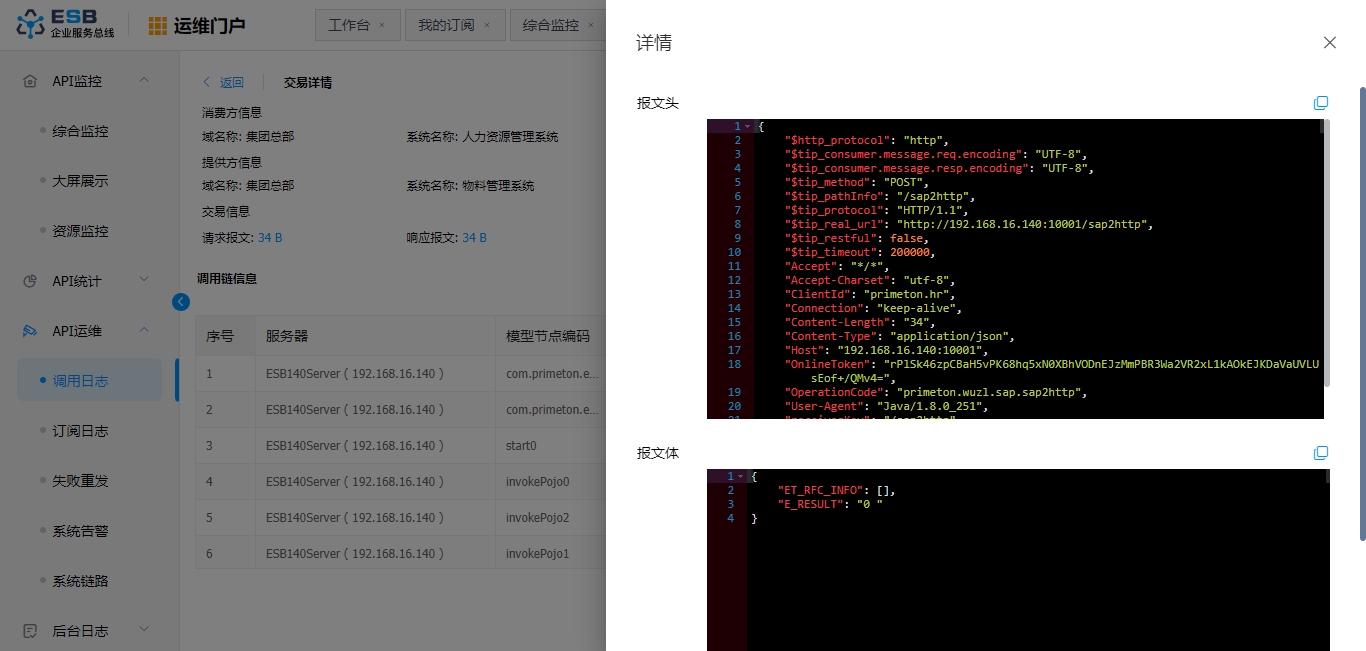Click the 详情 panel scrollbar
Image resolution: width=1366 pixels, height=651 pixels.
coord(1362,314)
